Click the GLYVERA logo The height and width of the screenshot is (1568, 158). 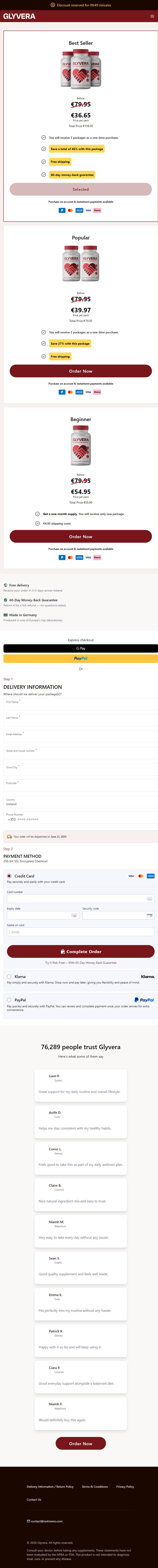coord(20,16)
